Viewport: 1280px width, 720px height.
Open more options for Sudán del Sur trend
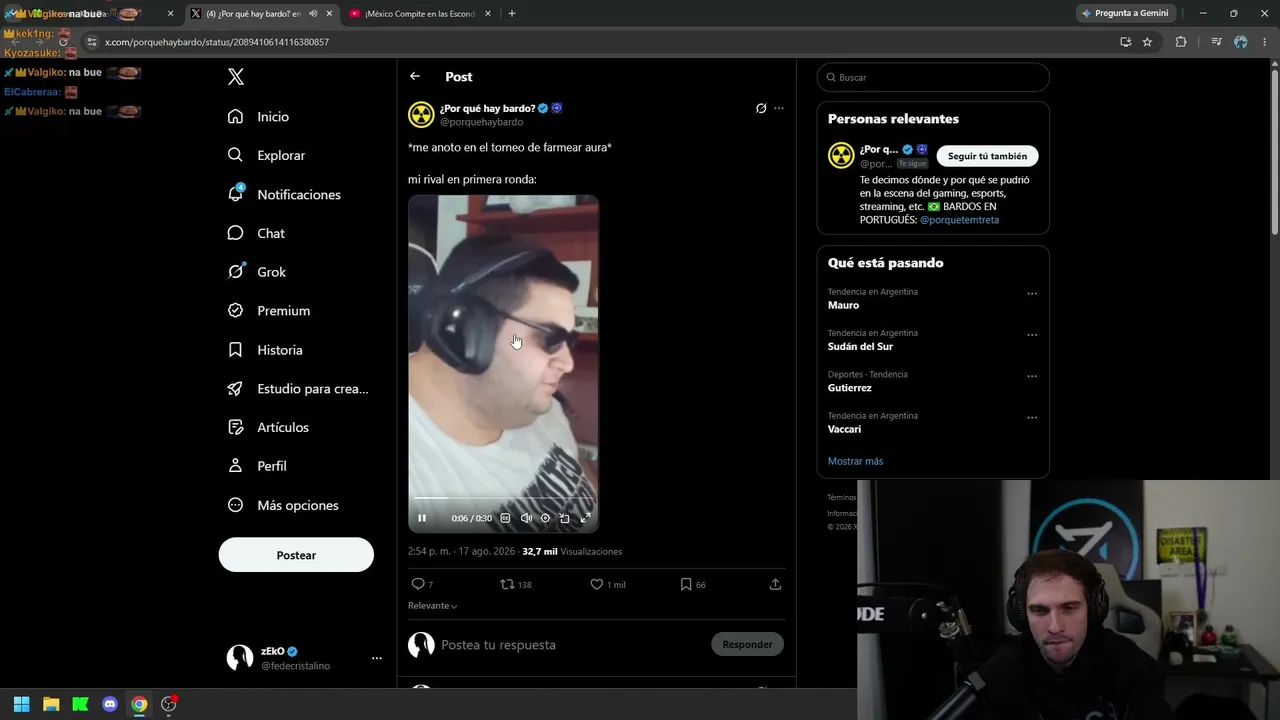tap(1032, 335)
